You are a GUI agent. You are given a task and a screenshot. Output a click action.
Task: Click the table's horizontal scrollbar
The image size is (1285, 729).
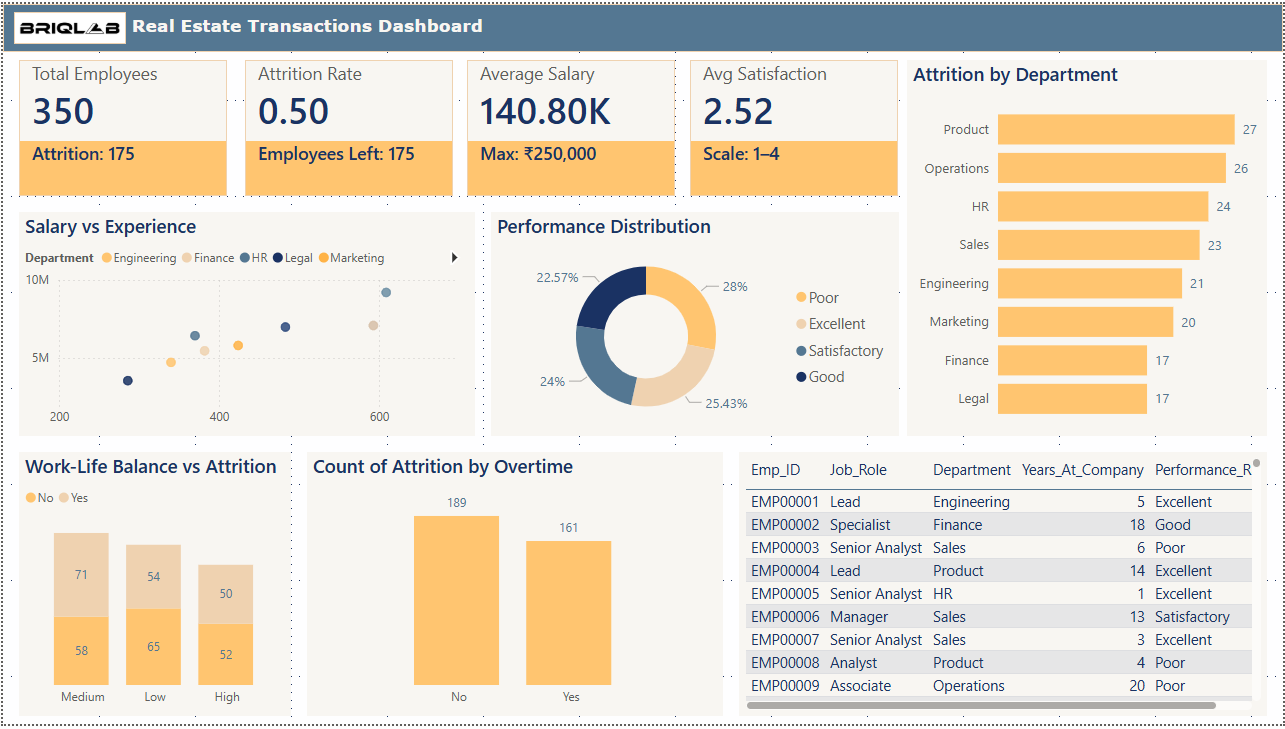click(980, 705)
